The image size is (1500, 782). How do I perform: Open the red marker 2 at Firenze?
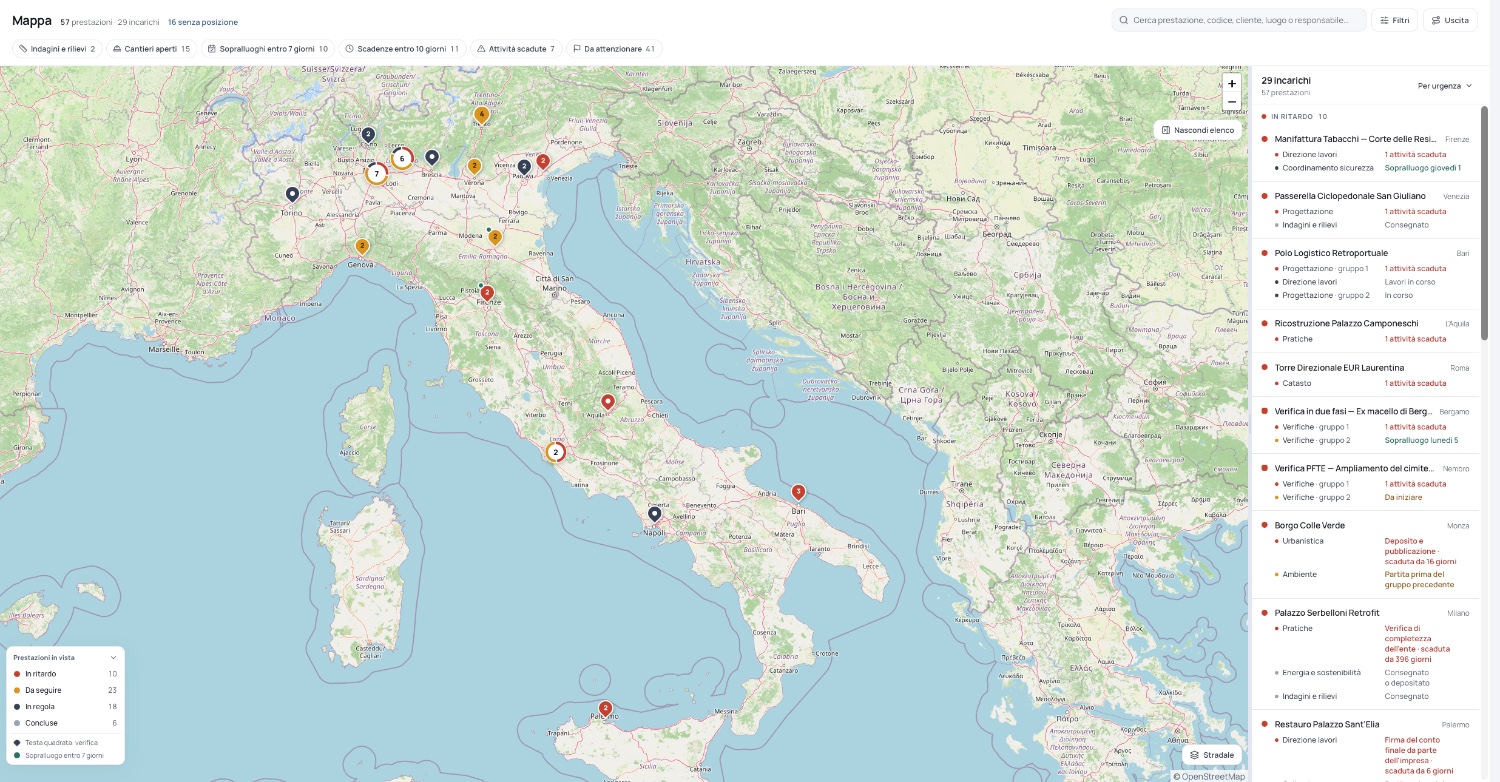pyautogui.click(x=487, y=293)
